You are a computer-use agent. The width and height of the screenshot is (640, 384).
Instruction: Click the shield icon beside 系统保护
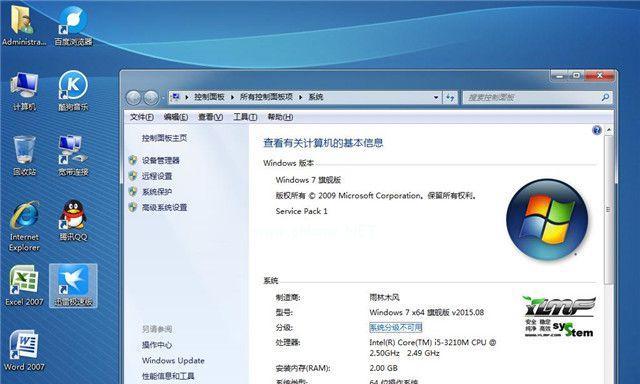(133, 191)
